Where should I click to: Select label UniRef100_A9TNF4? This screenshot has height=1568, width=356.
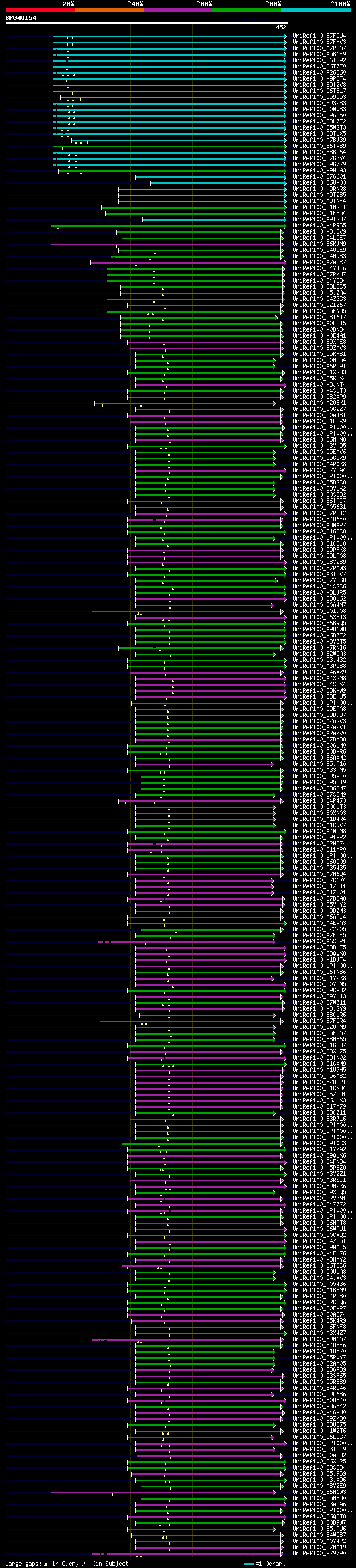(x=319, y=201)
